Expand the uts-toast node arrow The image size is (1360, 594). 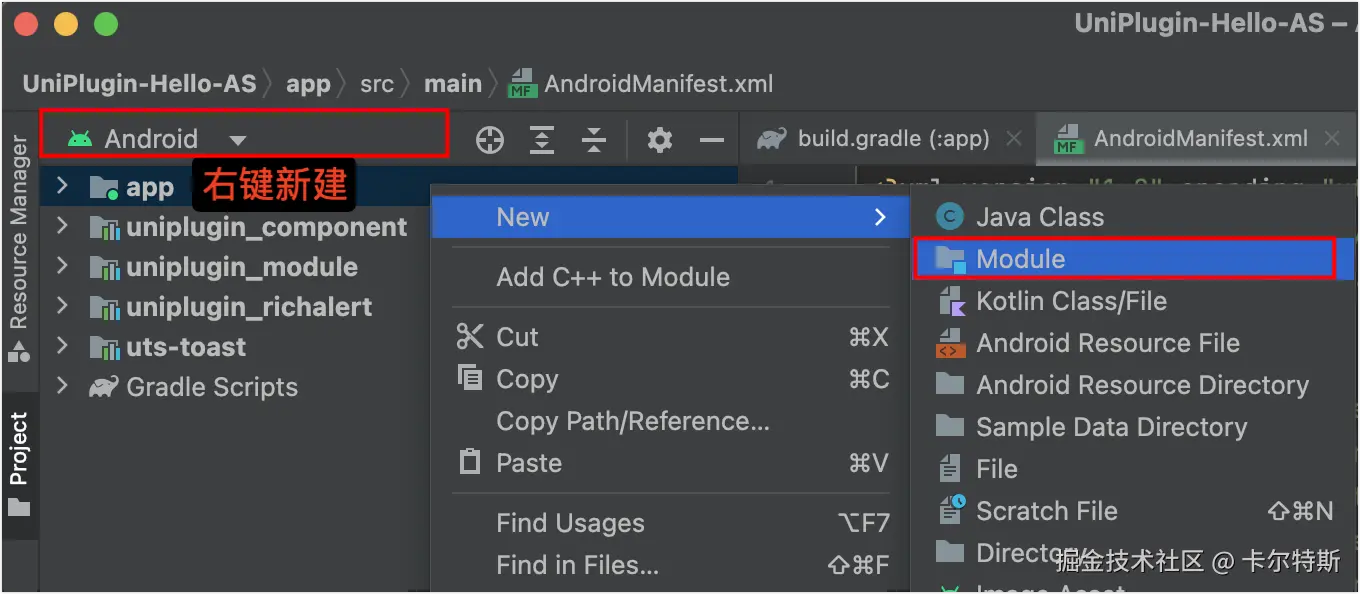62,346
